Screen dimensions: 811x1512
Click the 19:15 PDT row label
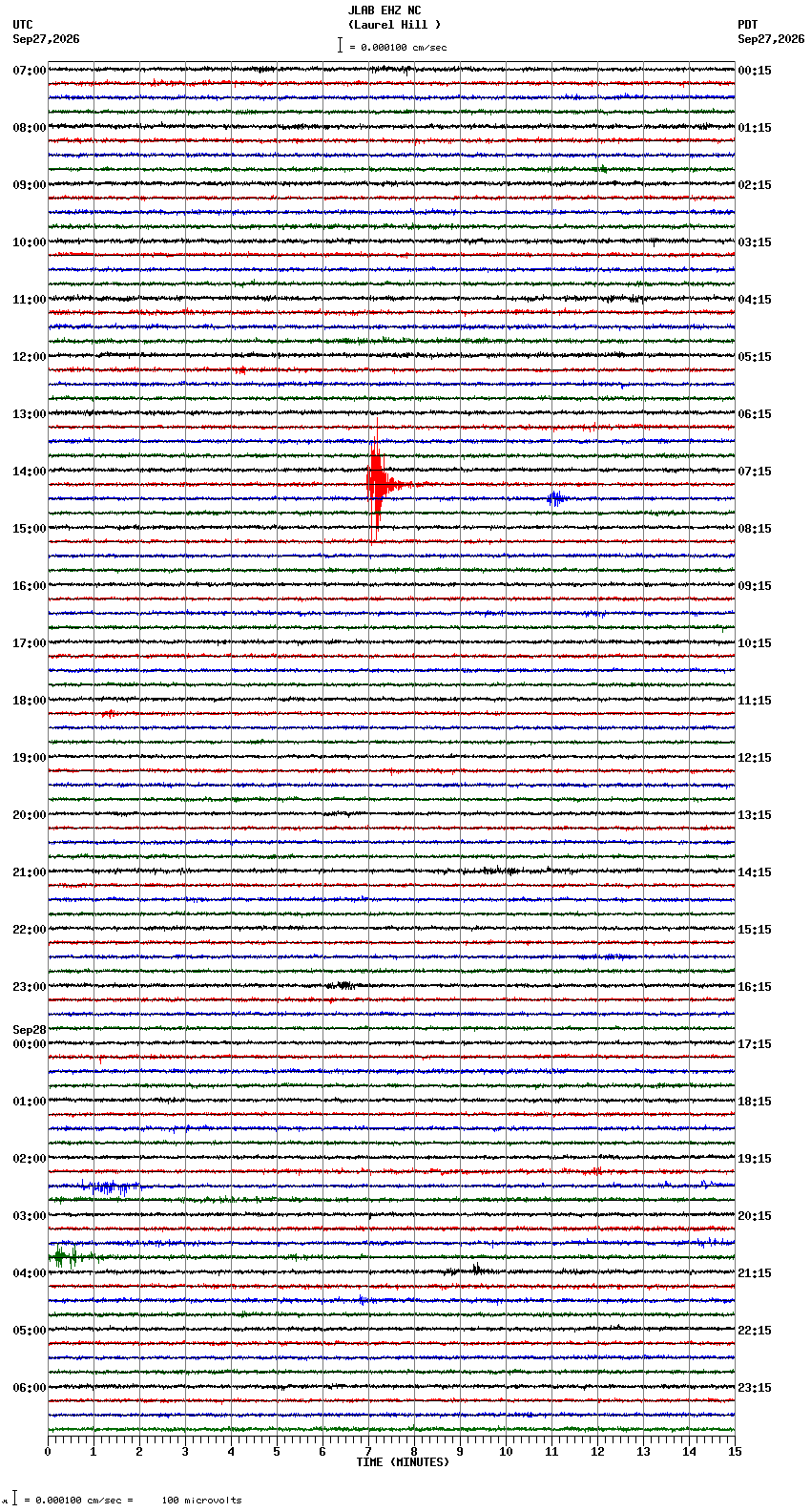pyautogui.click(x=755, y=1159)
